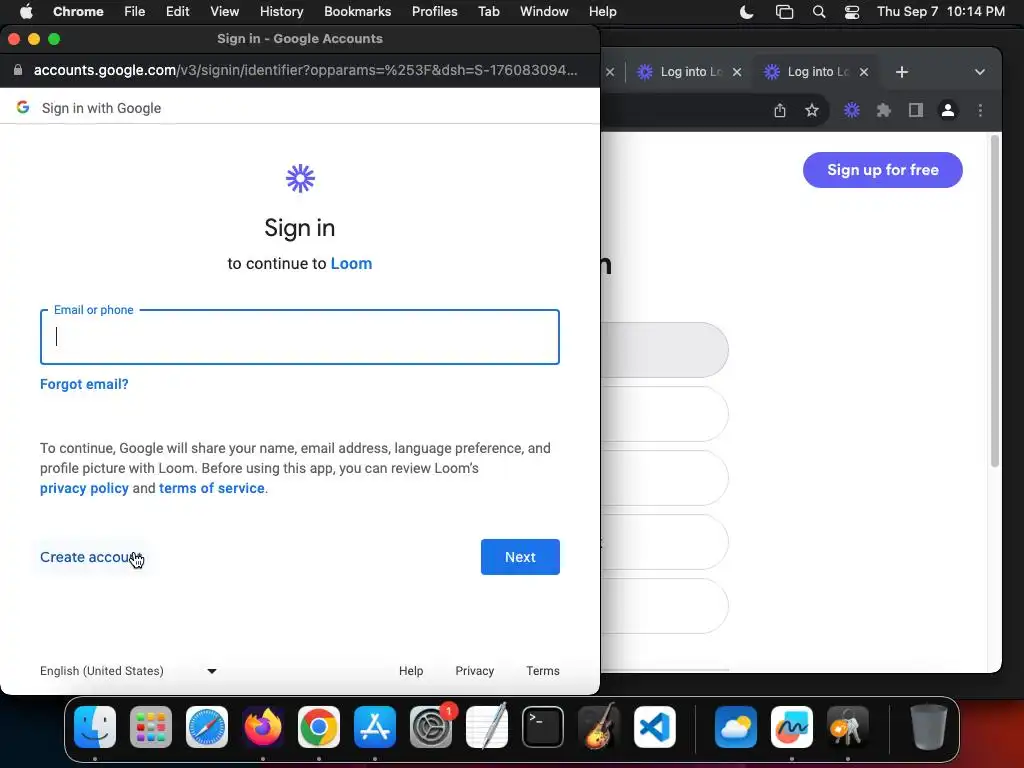Open the View menu
This screenshot has height=768, width=1024.
225,12
